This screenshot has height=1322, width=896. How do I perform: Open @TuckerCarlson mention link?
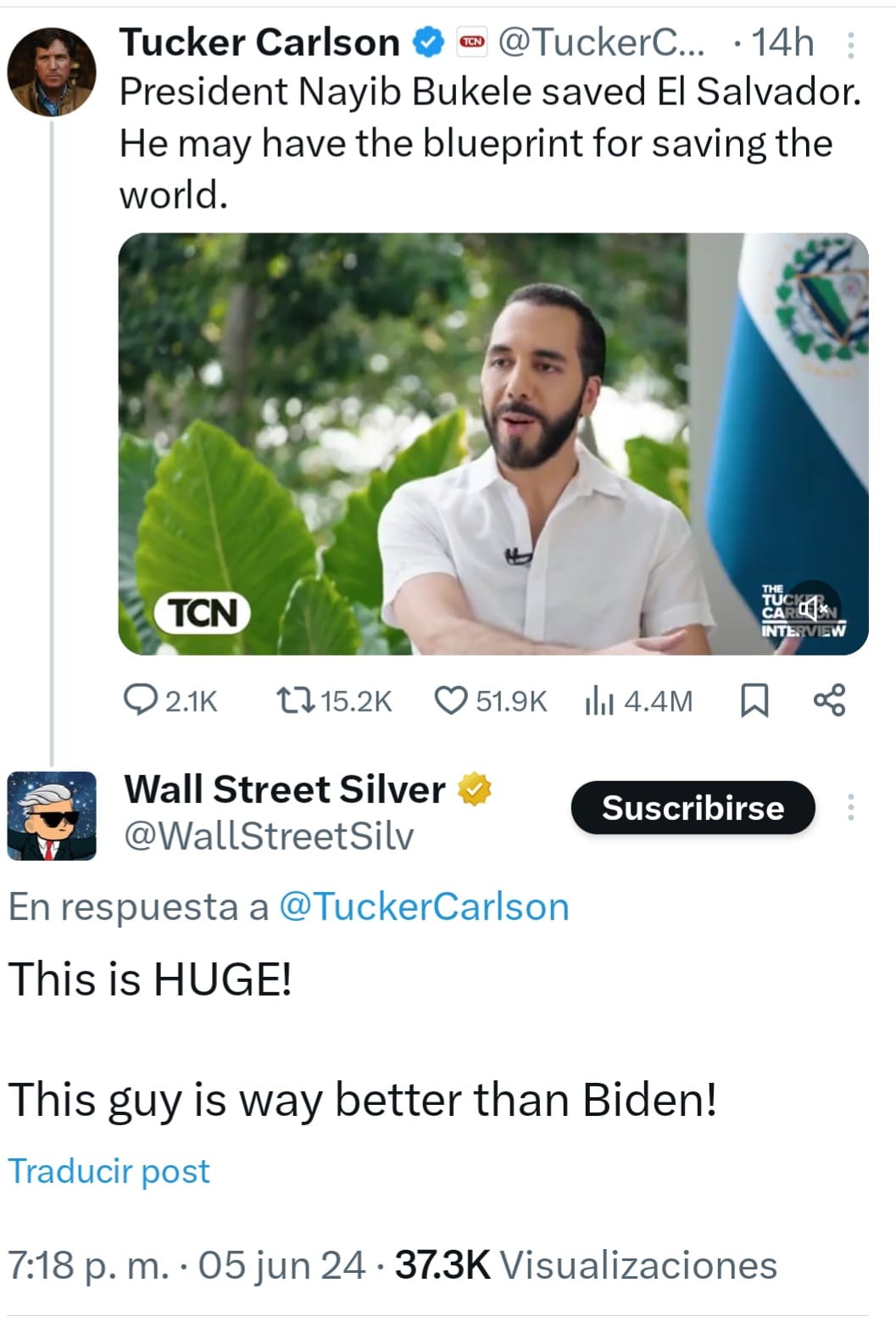pos(424,906)
